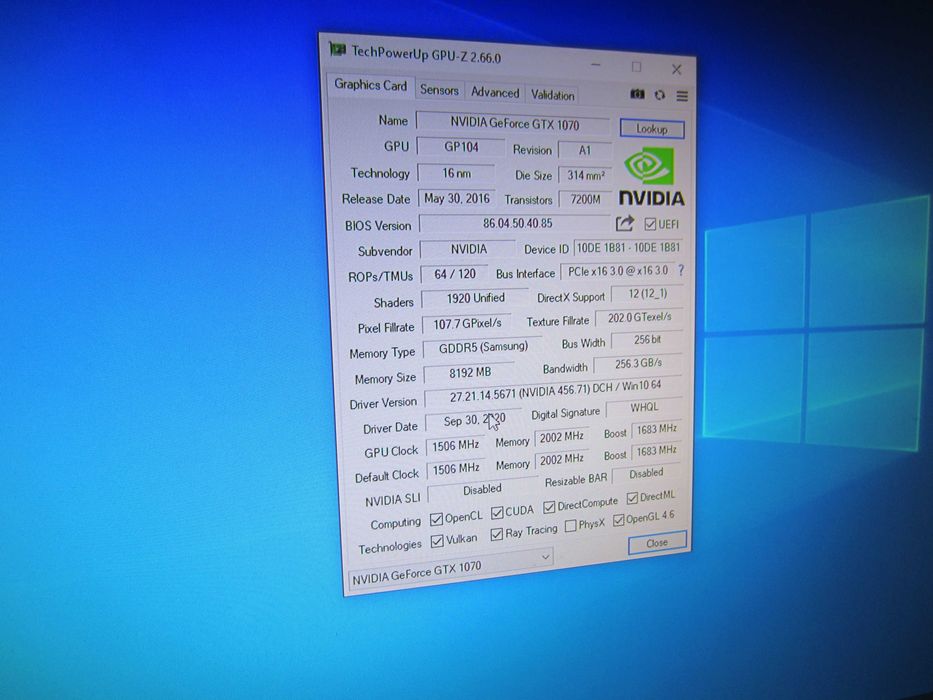Click the Resizable BAR field Disabled
Screen dimensions: 933x700
pyautogui.click(x=646, y=474)
